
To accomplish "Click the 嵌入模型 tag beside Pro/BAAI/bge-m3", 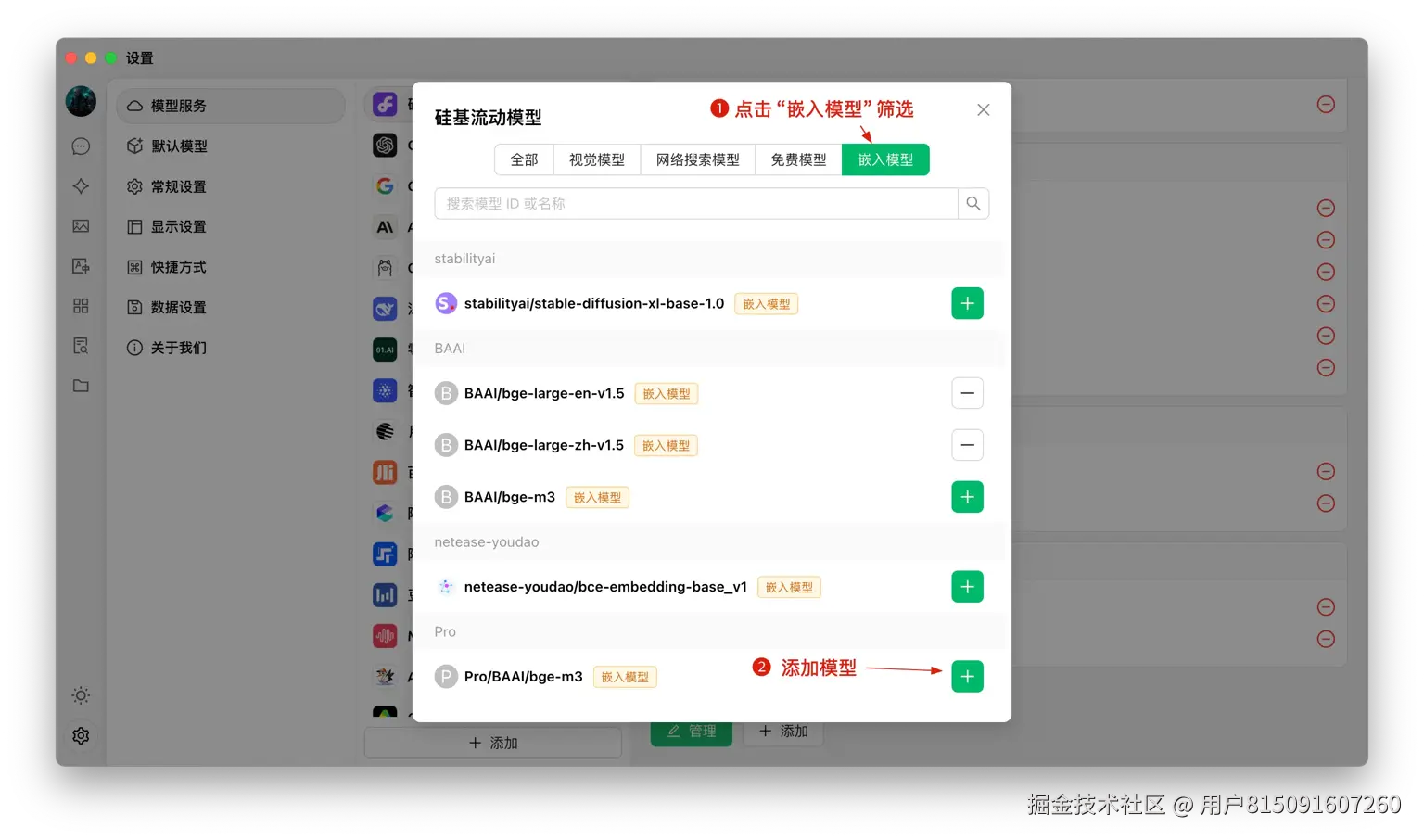I will (x=625, y=677).
